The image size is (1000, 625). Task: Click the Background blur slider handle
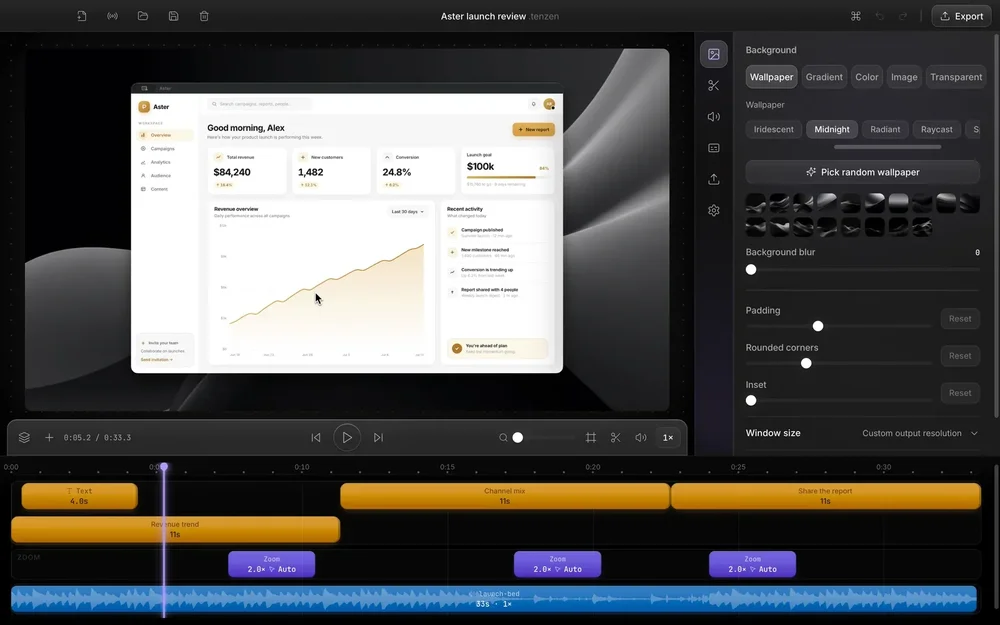(x=751, y=270)
